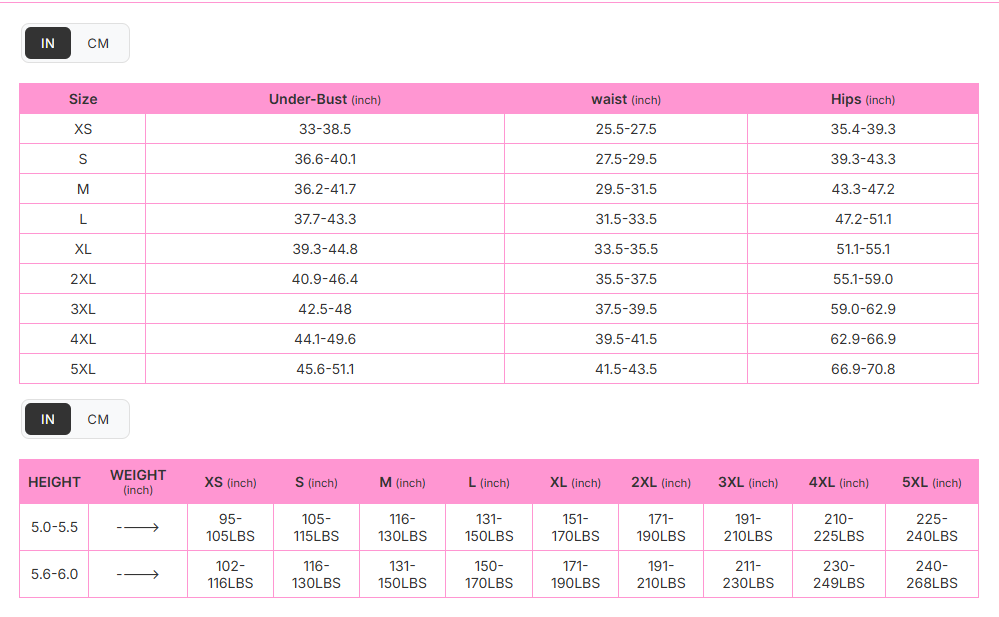999x617 pixels.
Task: Click the arrow in the 5.6-6.0 height row
Action: 138,574
